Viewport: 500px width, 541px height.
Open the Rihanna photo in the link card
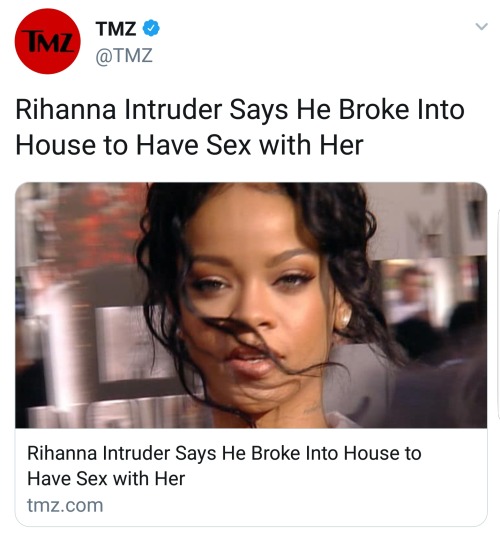(251, 305)
